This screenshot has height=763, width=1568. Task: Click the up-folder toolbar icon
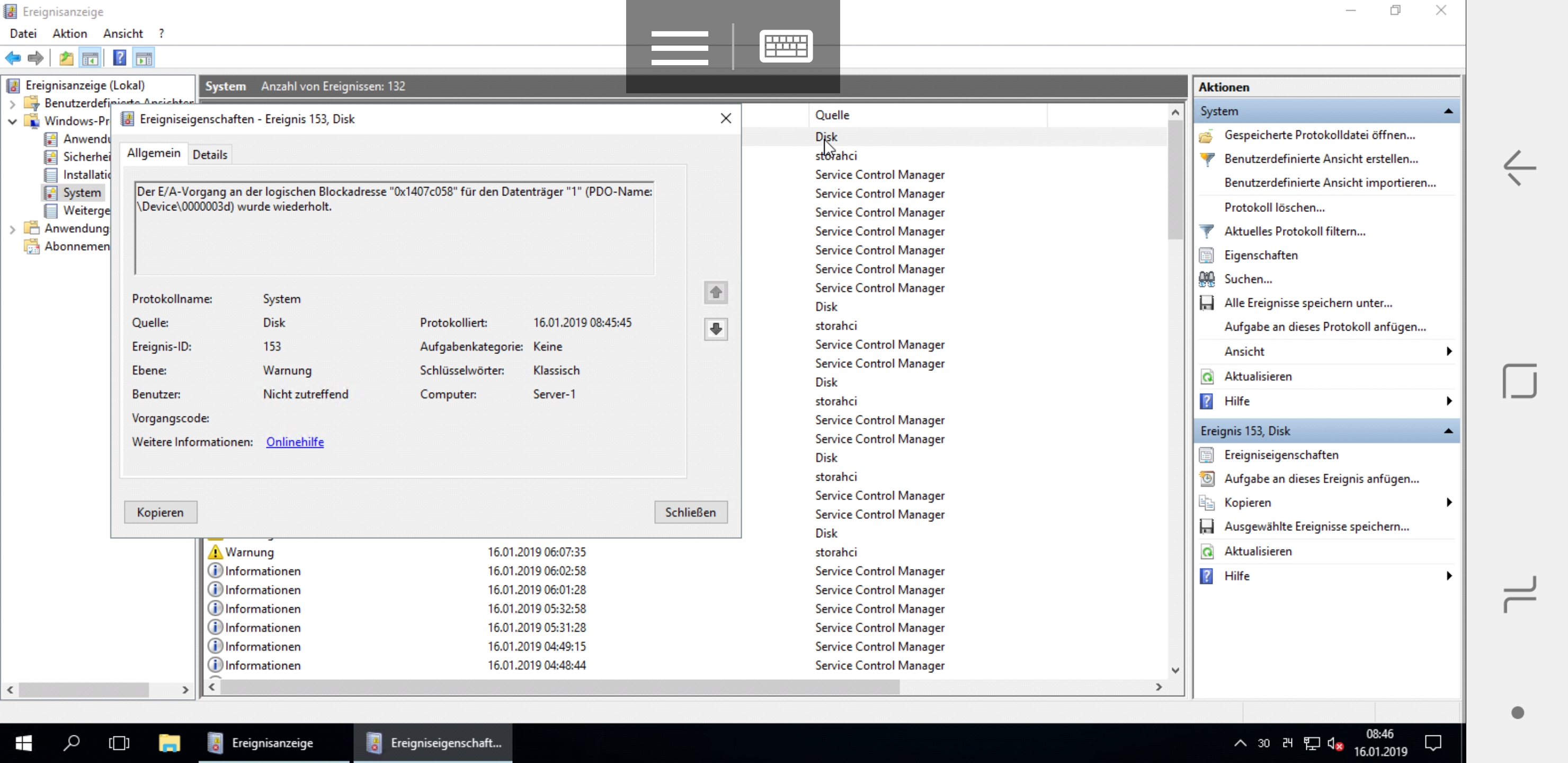pos(66,58)
